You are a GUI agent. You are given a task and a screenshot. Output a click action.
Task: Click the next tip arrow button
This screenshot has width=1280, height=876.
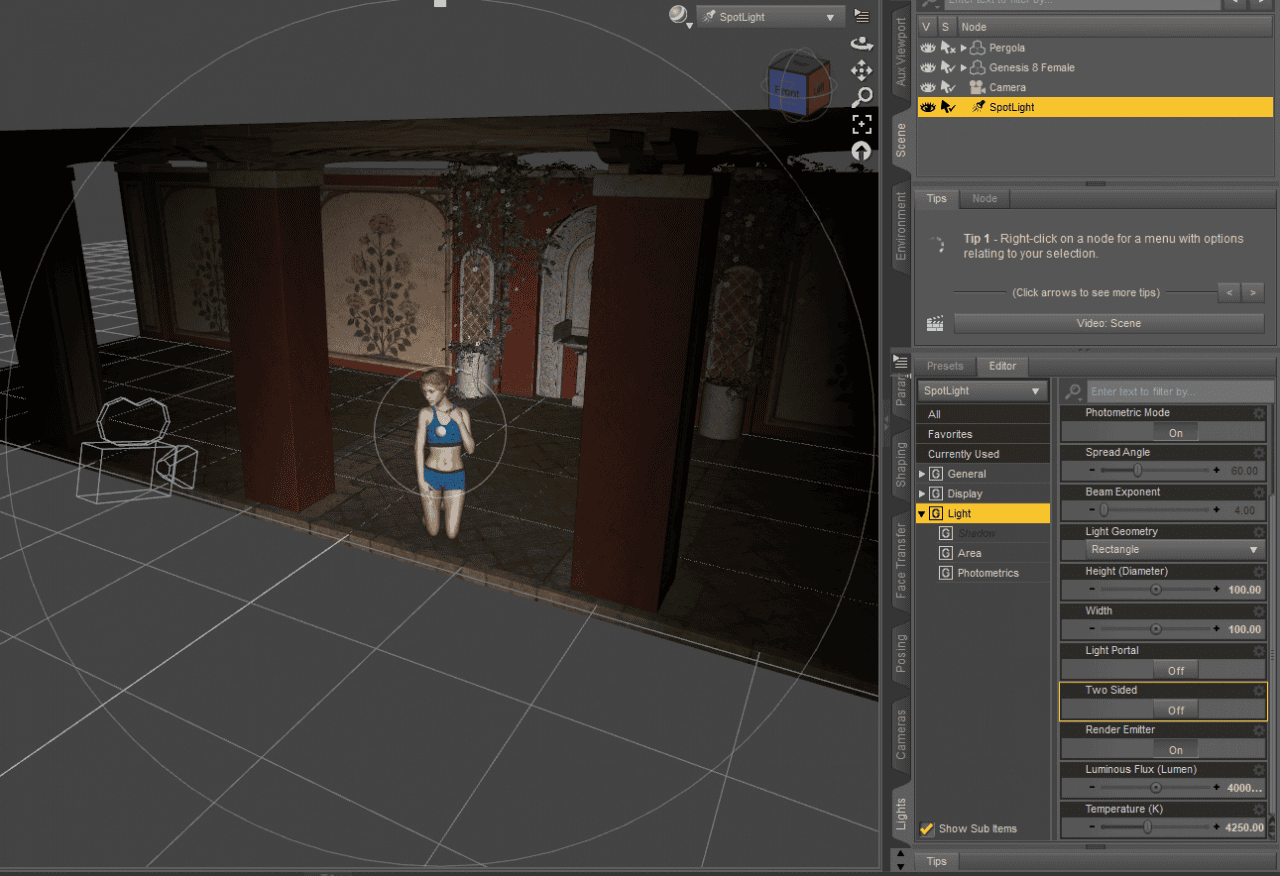pos(1253,292)
